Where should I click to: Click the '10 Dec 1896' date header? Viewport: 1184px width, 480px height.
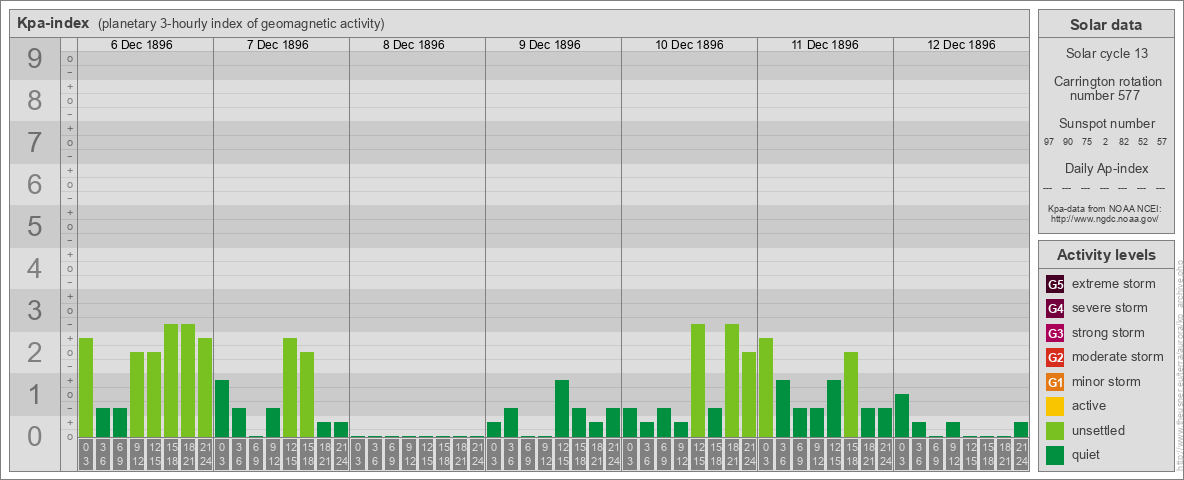(689, 45)
